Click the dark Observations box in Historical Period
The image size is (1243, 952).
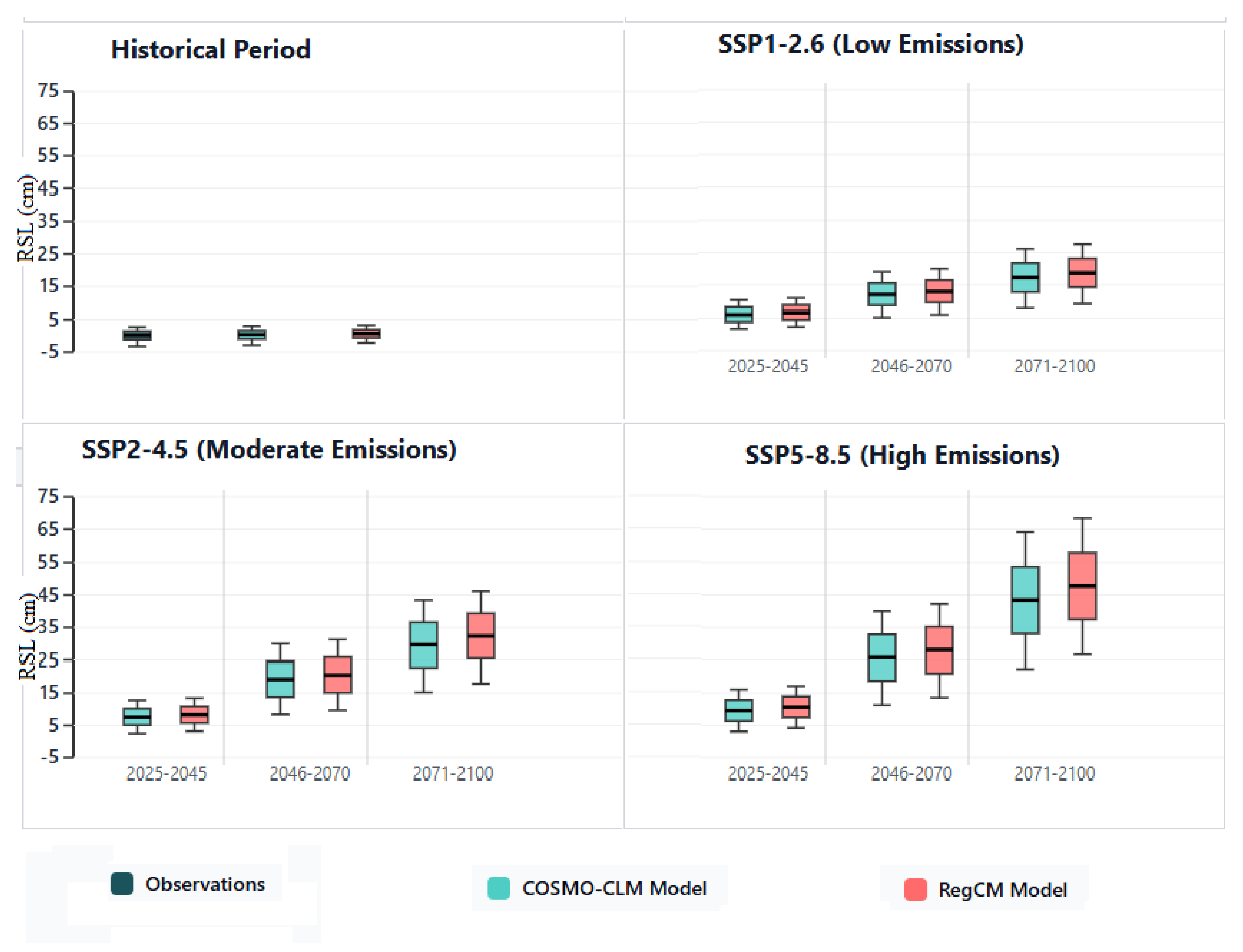point(137,335)
